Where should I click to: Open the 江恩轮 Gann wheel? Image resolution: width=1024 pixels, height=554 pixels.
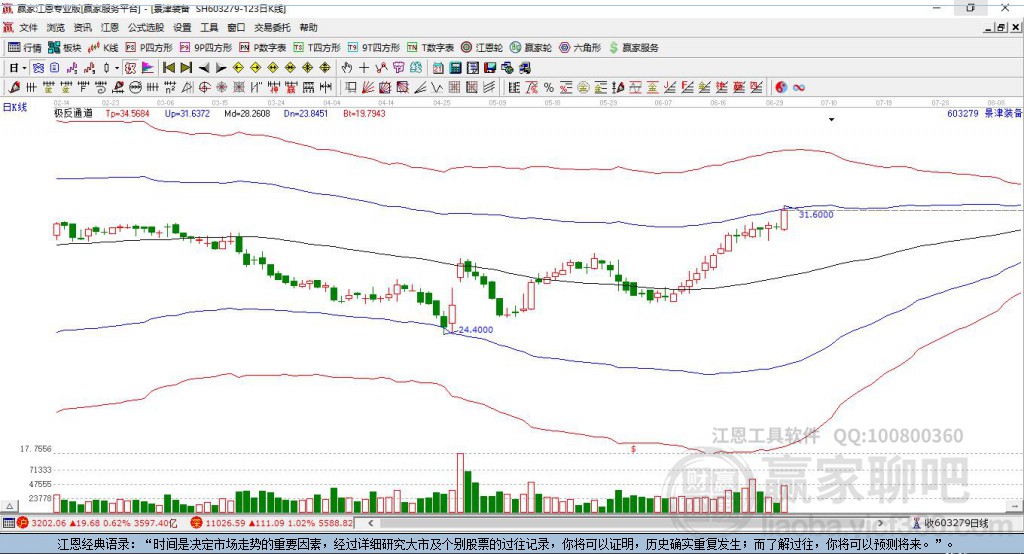point(482,48)
